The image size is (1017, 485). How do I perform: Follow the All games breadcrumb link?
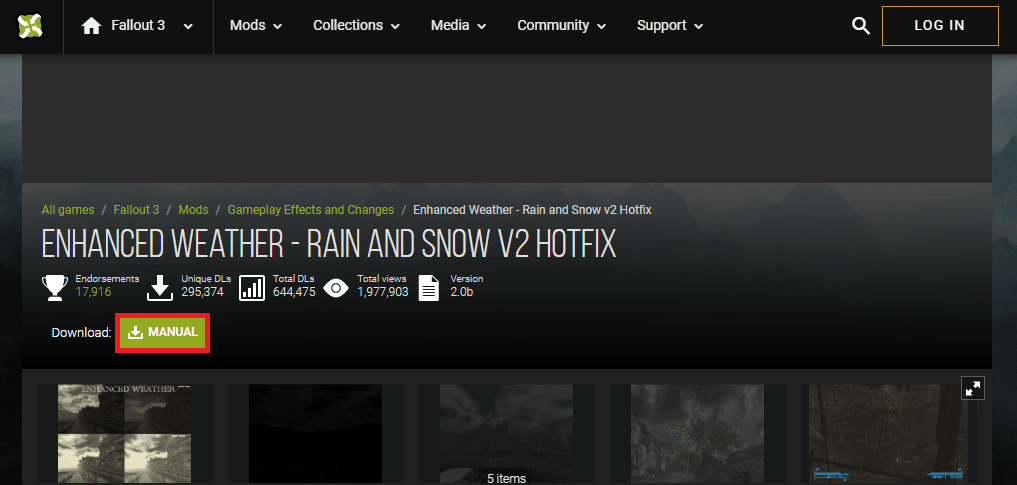tap(68, 210)
